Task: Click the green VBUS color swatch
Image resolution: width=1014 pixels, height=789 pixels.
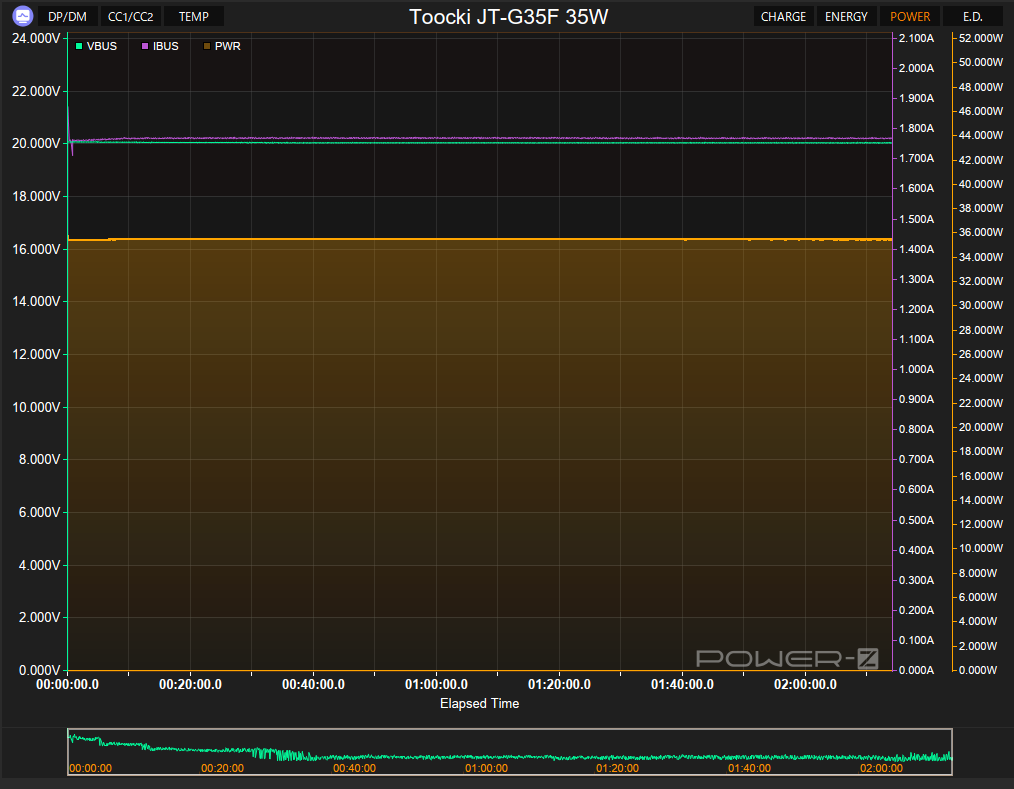Action: 79,46
